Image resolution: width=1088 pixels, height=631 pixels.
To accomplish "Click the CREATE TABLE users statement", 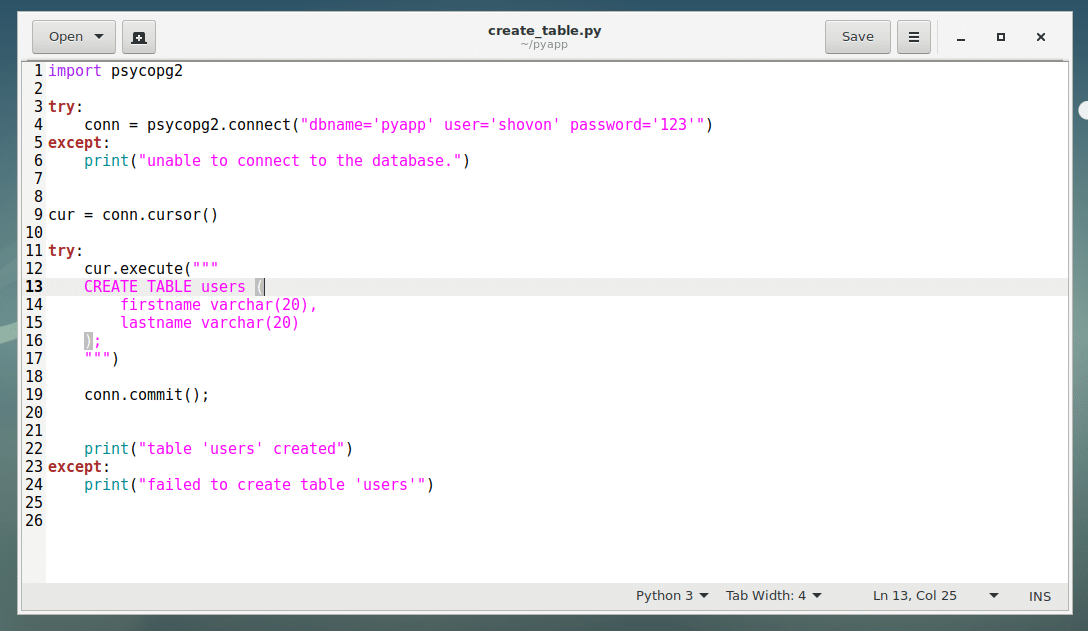I will point(165,287).
